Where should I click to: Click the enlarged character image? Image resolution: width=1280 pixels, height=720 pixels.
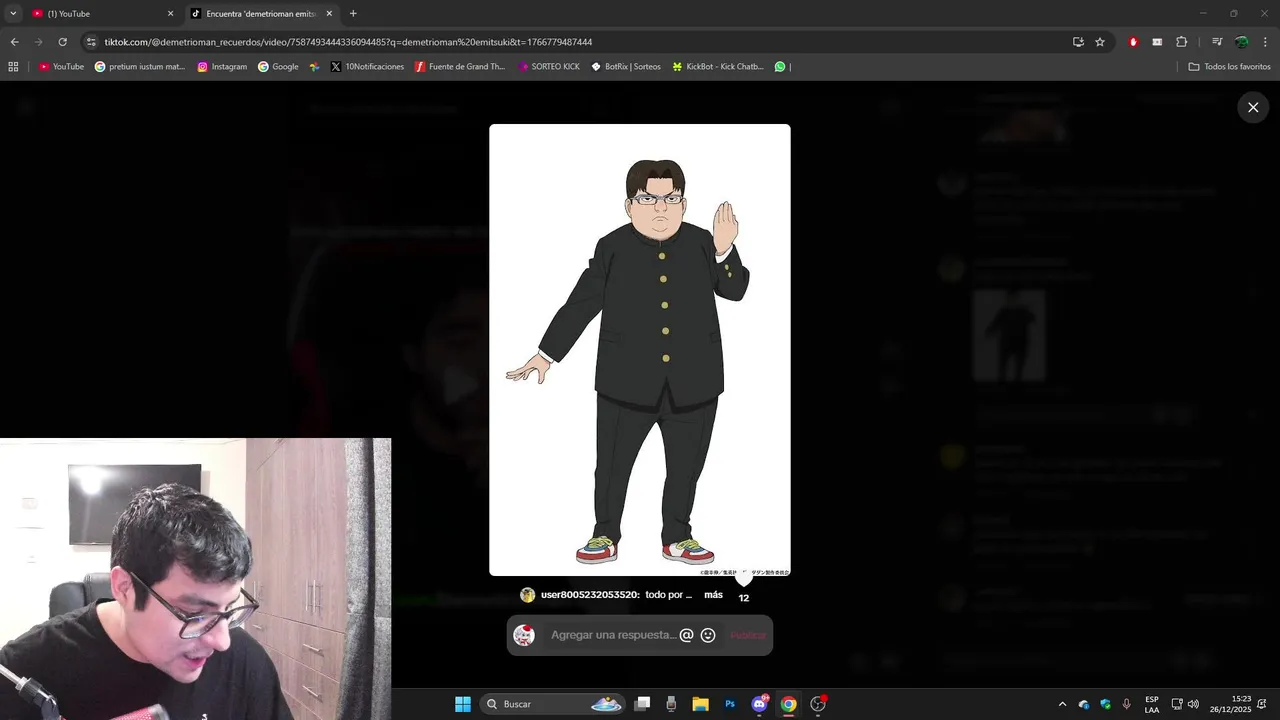point(640,350)
